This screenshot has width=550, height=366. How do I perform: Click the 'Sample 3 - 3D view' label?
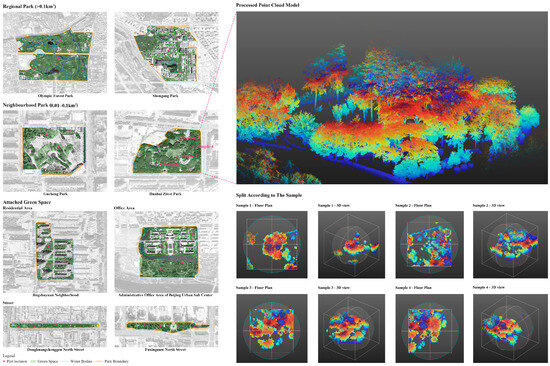point(334,287)
